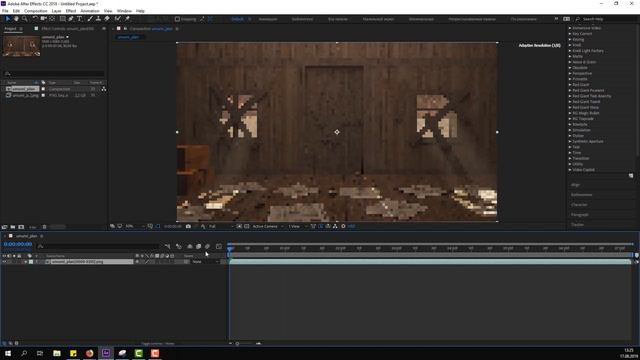Image resolution: width=640 pixels, height=360 pixels.
Task: Toggle mask and shape path visibility
Action: click(158, 226)
